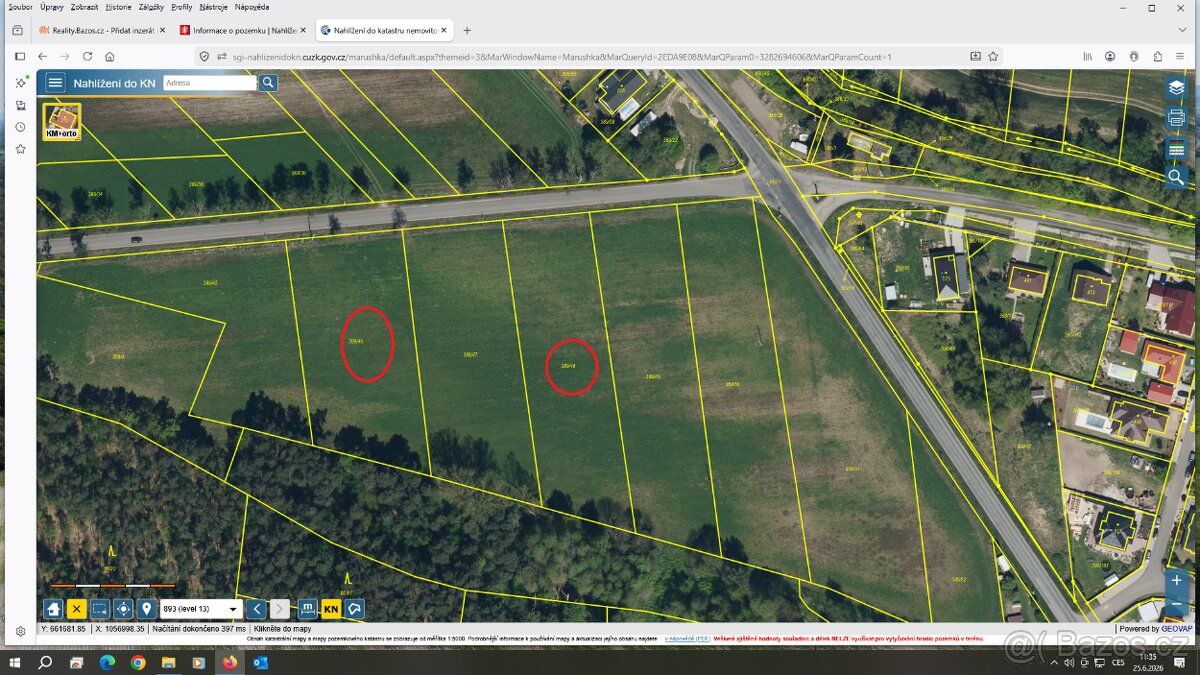Open a new browser tab
The width and height of the screenshot is (1200, 675).
point(466,31)
